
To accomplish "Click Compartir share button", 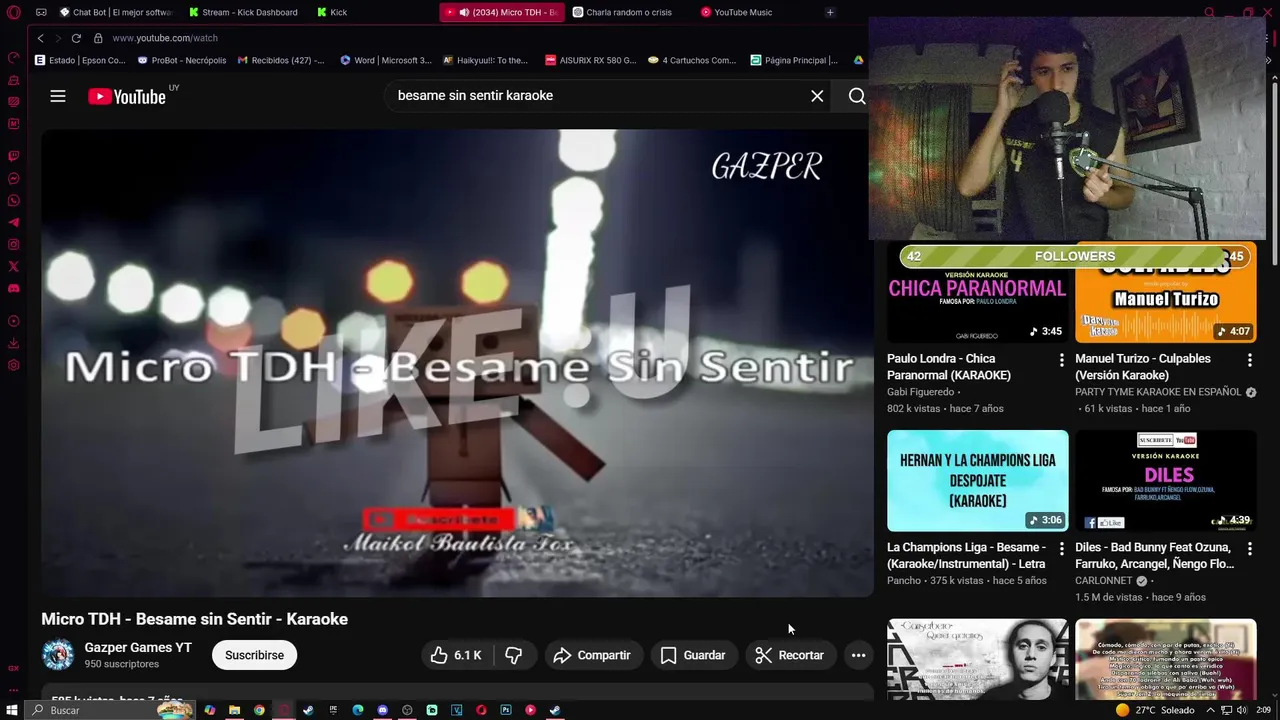I will 593,655.
